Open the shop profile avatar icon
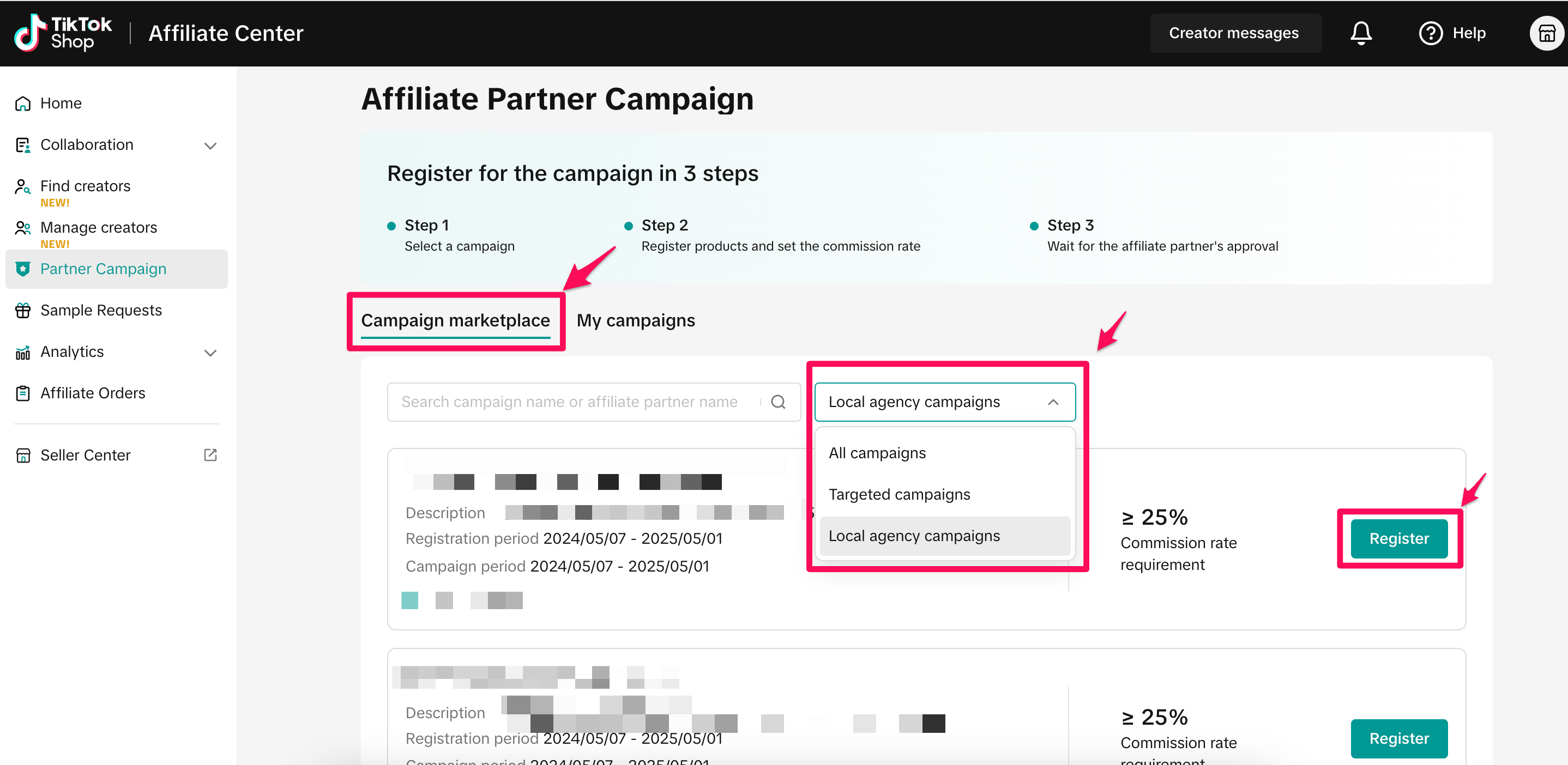The height and width of the screenshot is (765, 1568). click(1546, 33)
